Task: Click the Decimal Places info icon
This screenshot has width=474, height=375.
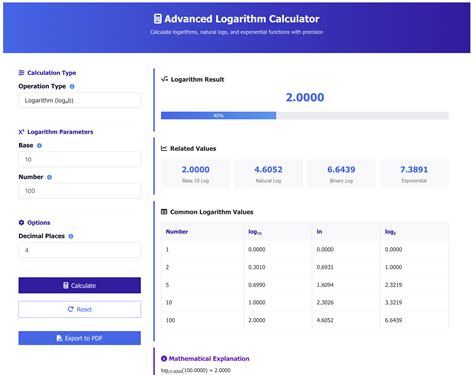Action: tap(71, 236)
